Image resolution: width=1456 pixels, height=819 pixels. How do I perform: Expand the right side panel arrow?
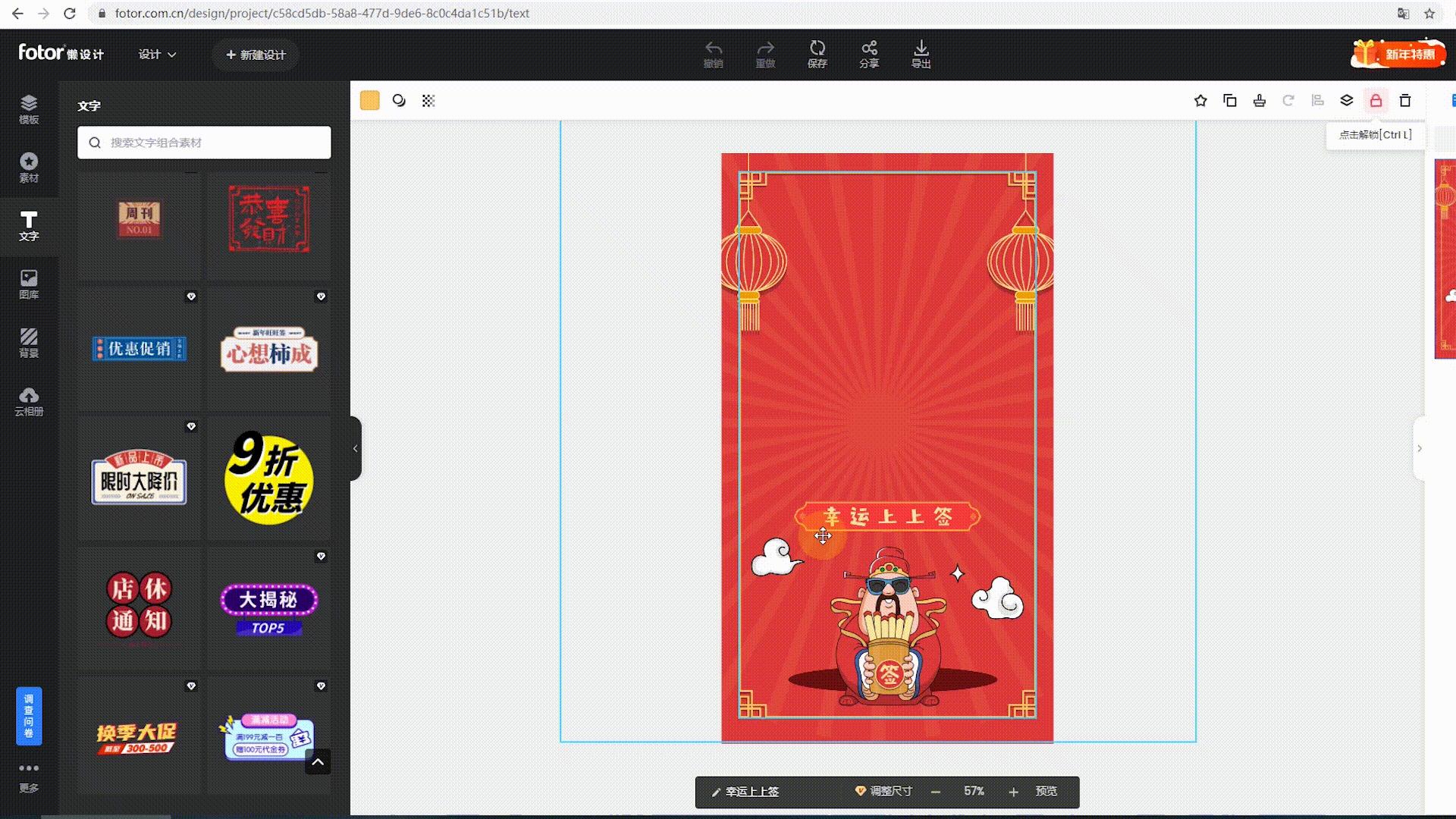pos(1420,448)
